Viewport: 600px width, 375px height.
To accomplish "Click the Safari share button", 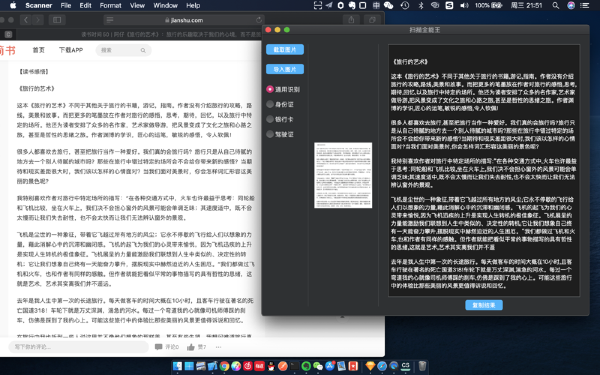I will (x=351, y=20).
